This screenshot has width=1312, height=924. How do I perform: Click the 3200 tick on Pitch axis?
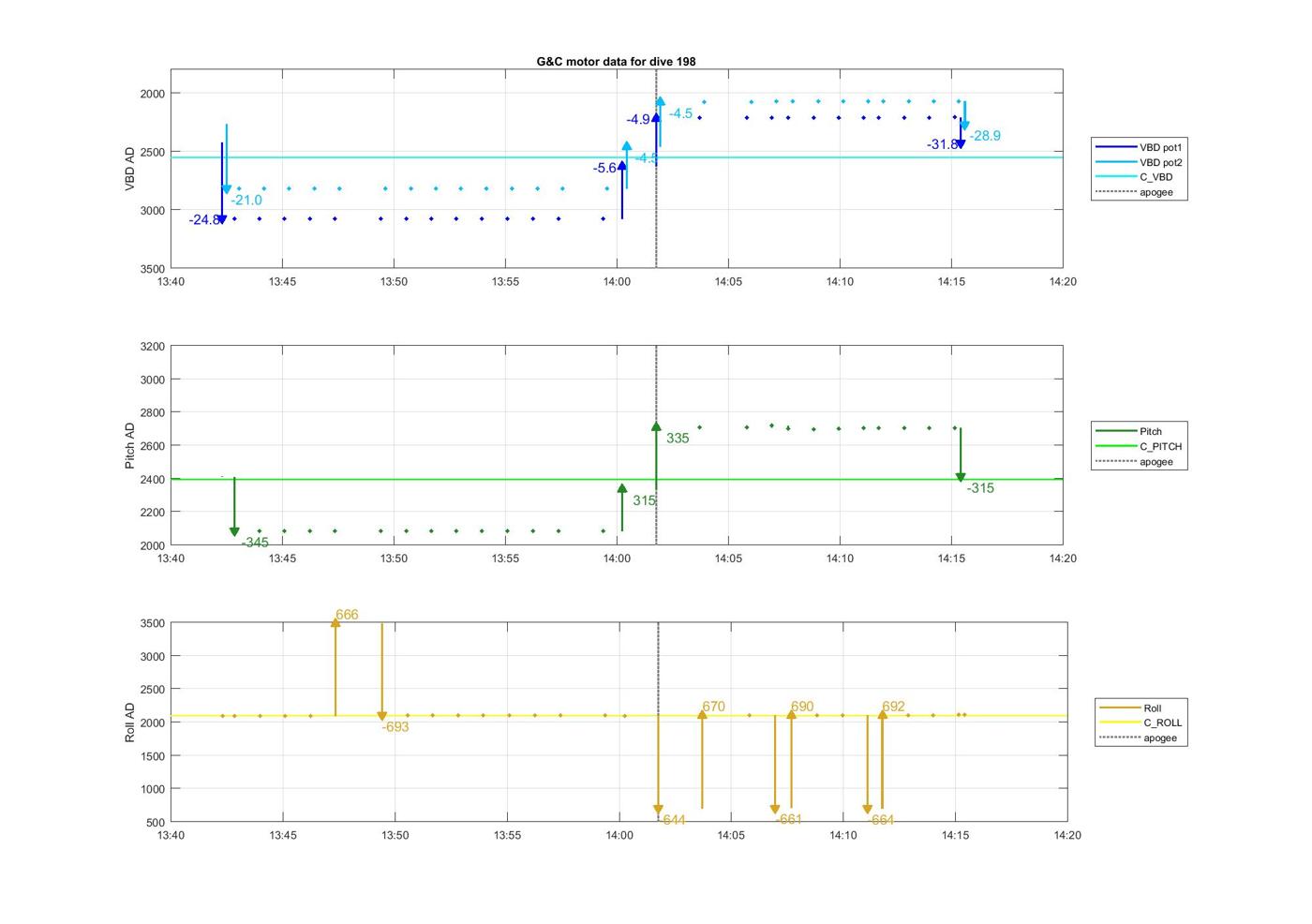(152, 347)
